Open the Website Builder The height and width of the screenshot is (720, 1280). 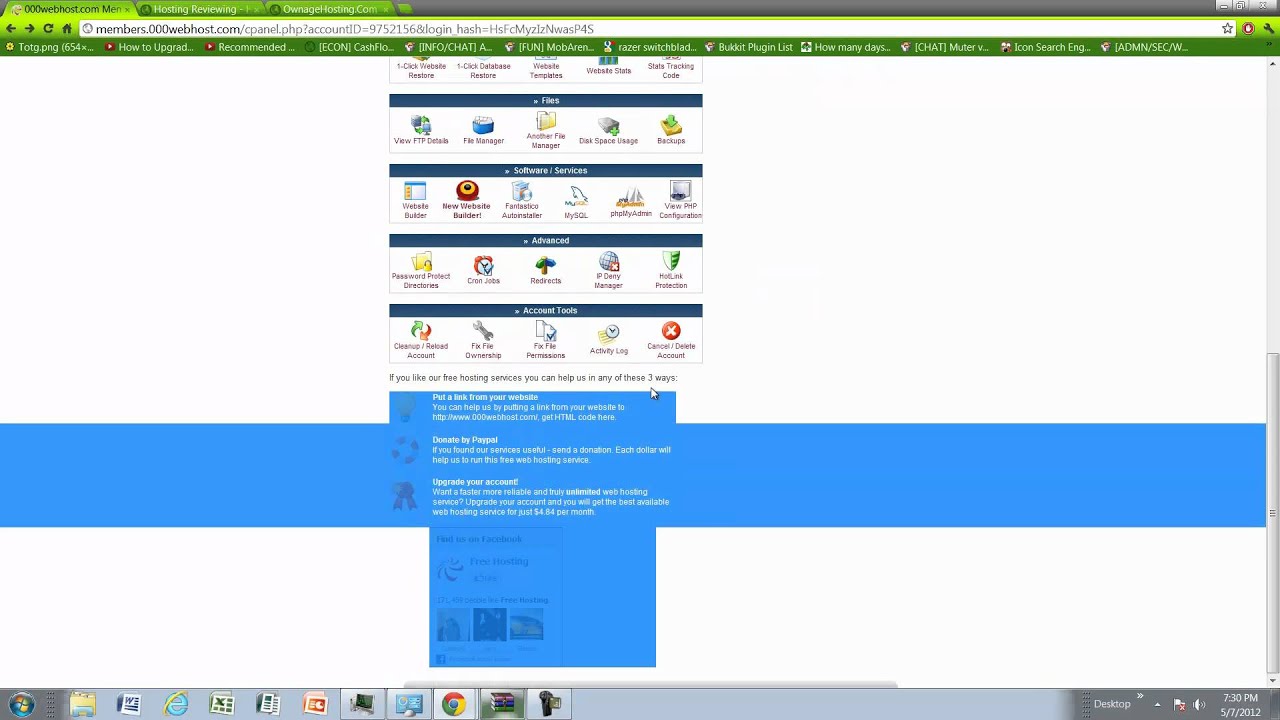coord(415,200)
